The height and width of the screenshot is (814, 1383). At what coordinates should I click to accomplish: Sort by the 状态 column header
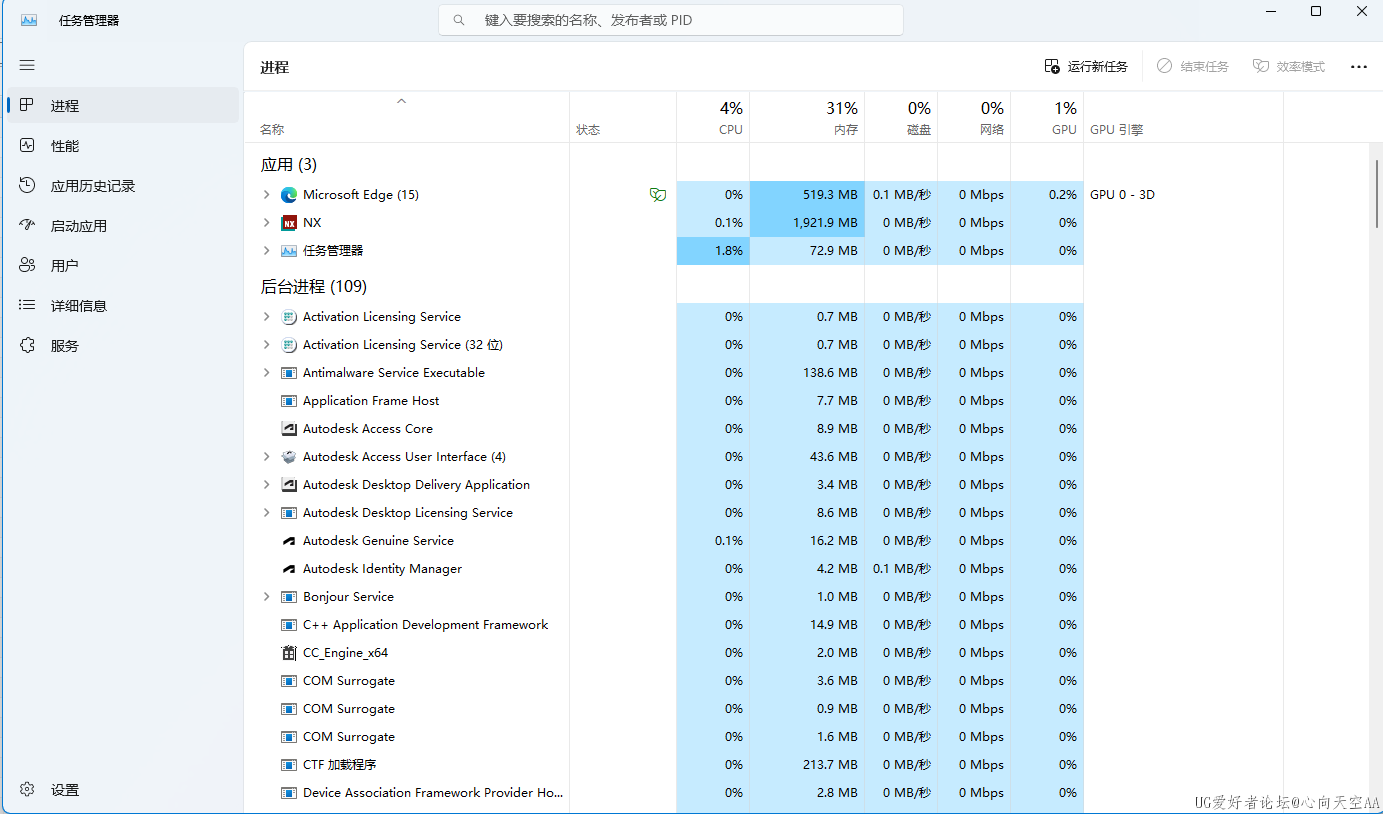point(623,117)
